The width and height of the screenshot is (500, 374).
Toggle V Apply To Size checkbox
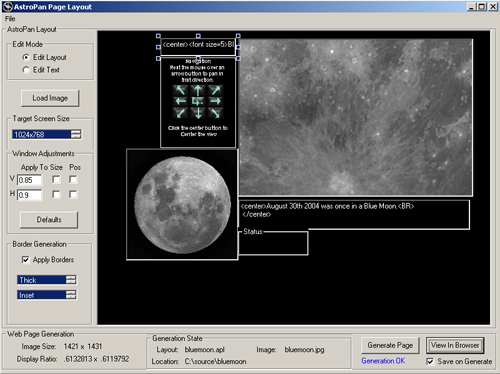pos(56,180)
